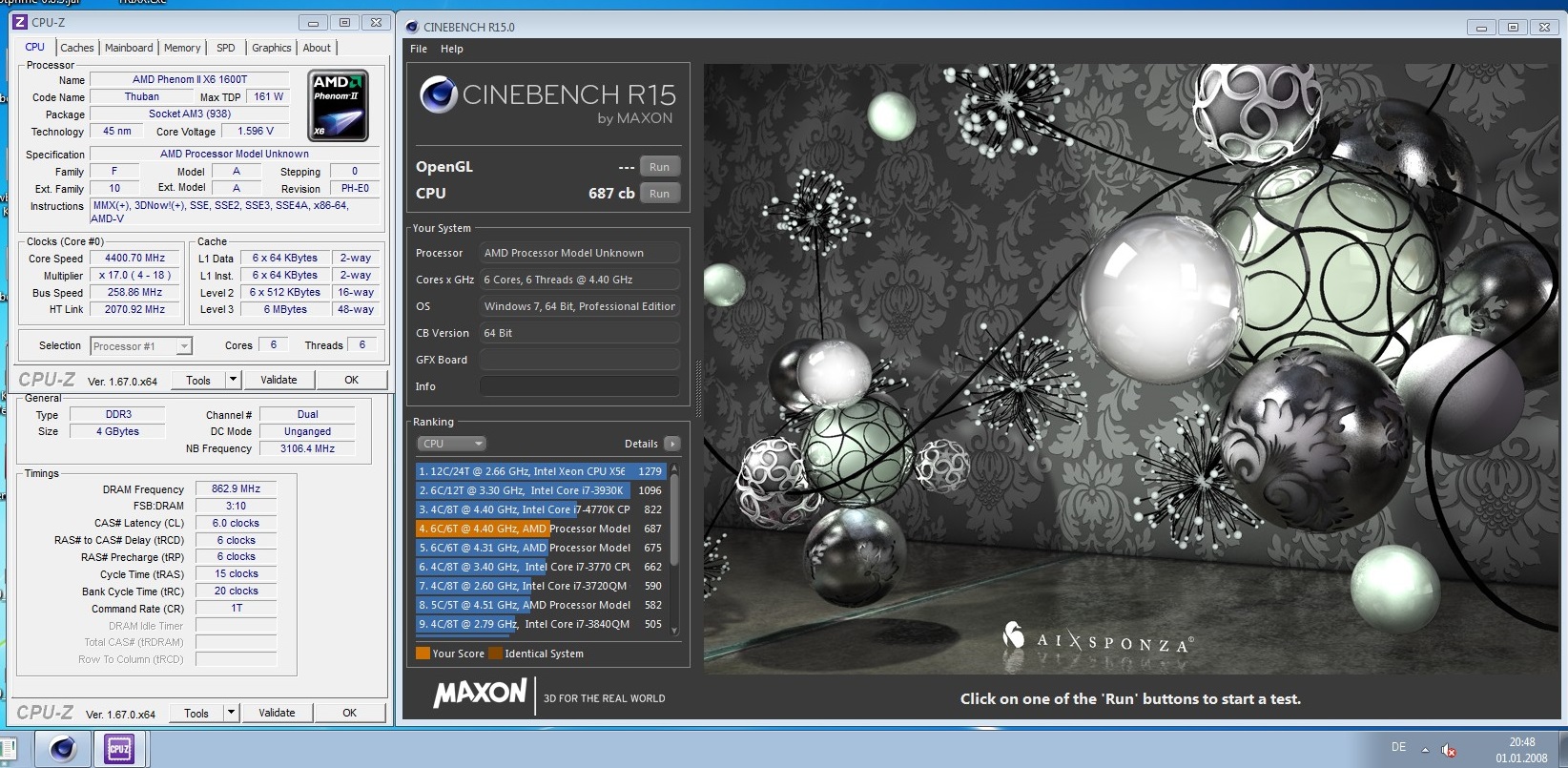Click Tools button in lower CPU-Z window
Viewport: 1568px width, 768px height.
click(x=196, y=713)
